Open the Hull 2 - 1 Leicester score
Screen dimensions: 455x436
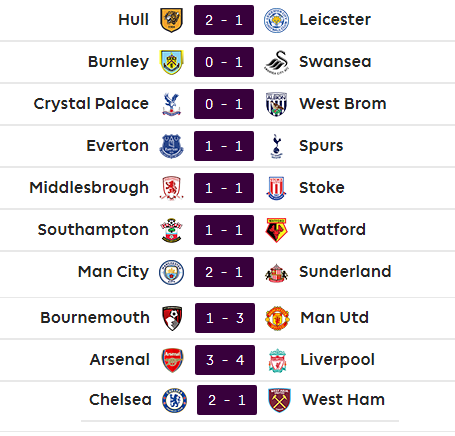224,20
